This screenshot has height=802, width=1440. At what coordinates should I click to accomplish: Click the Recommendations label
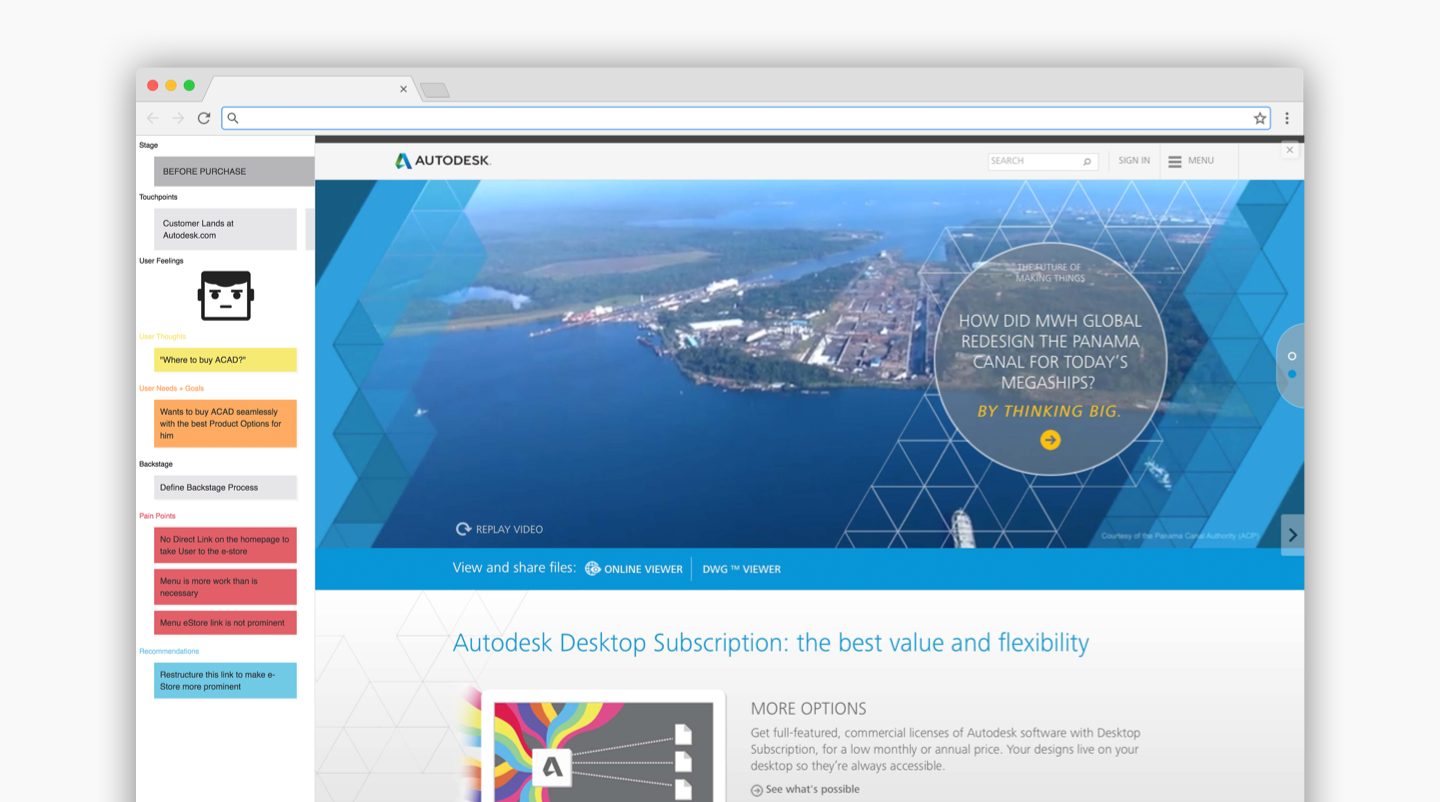[x=169, y=651]
